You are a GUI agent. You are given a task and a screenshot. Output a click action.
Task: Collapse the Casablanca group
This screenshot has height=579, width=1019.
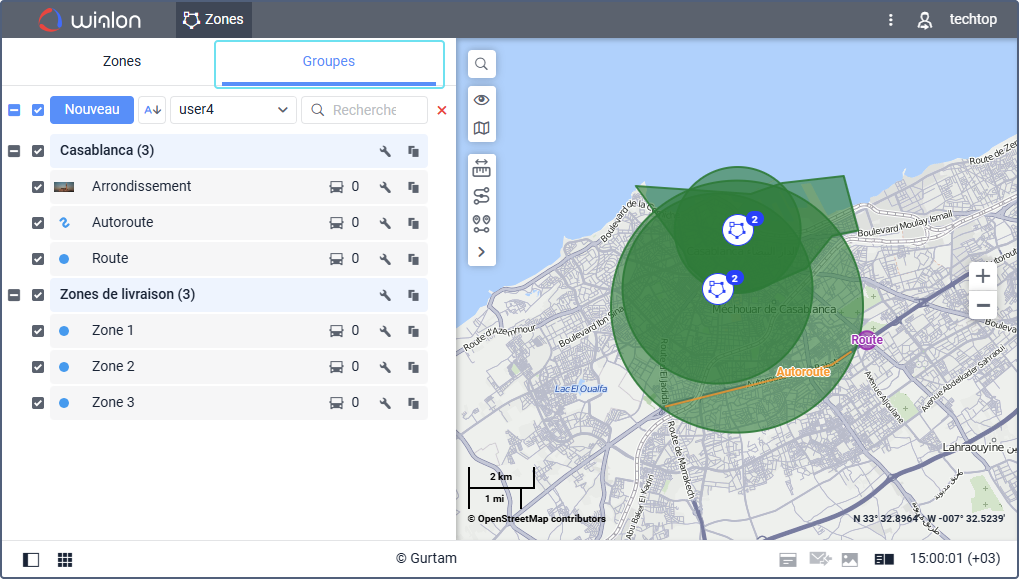[14, 151]
